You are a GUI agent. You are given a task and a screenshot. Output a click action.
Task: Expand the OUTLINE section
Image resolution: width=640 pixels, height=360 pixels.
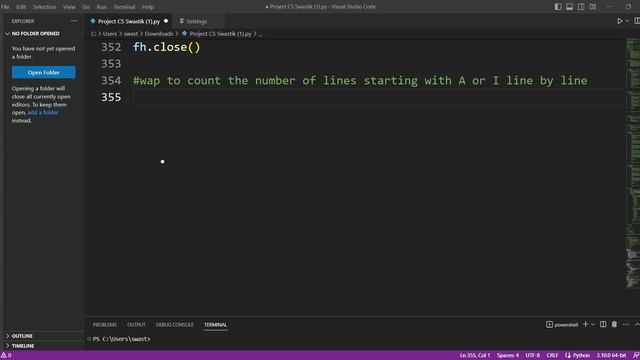[x=22, y=336]
